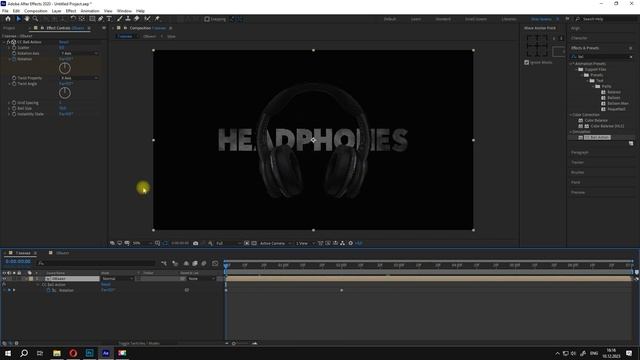Open the Rotation Axis dropdown
The width and height of the screenshot is (640, 360).
(x=79, y=53)
